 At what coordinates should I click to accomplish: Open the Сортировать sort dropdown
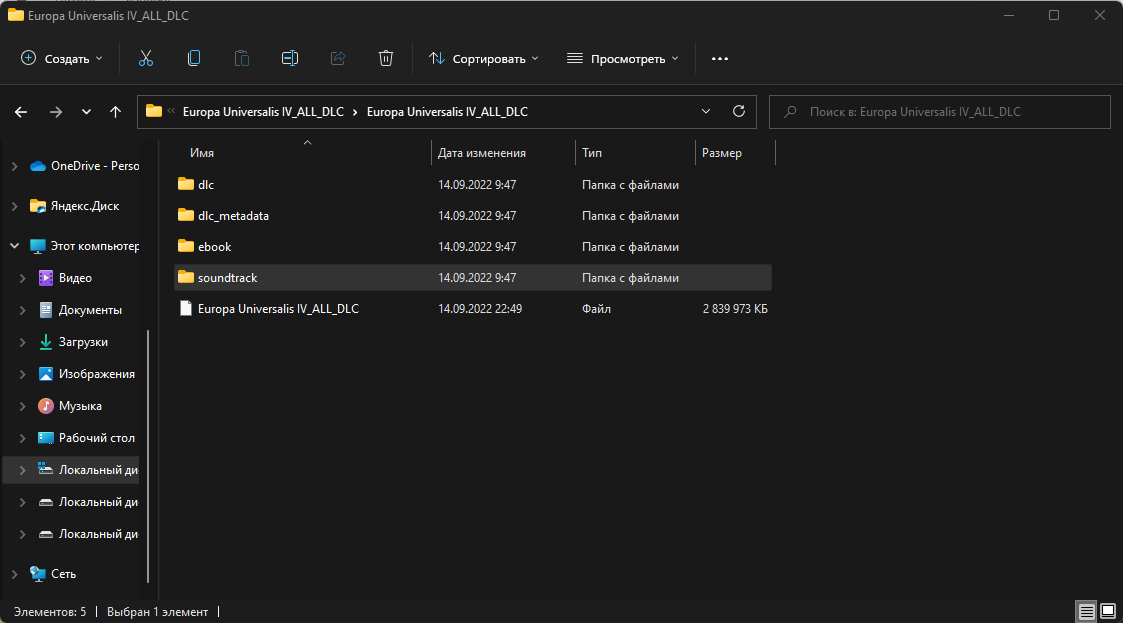(483, 59)
